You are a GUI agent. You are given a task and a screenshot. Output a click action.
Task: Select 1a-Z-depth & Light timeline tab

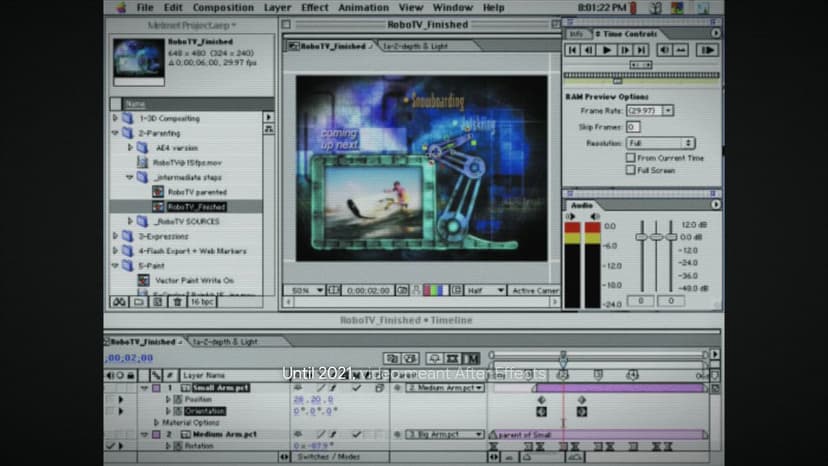[x=225, y=342]
